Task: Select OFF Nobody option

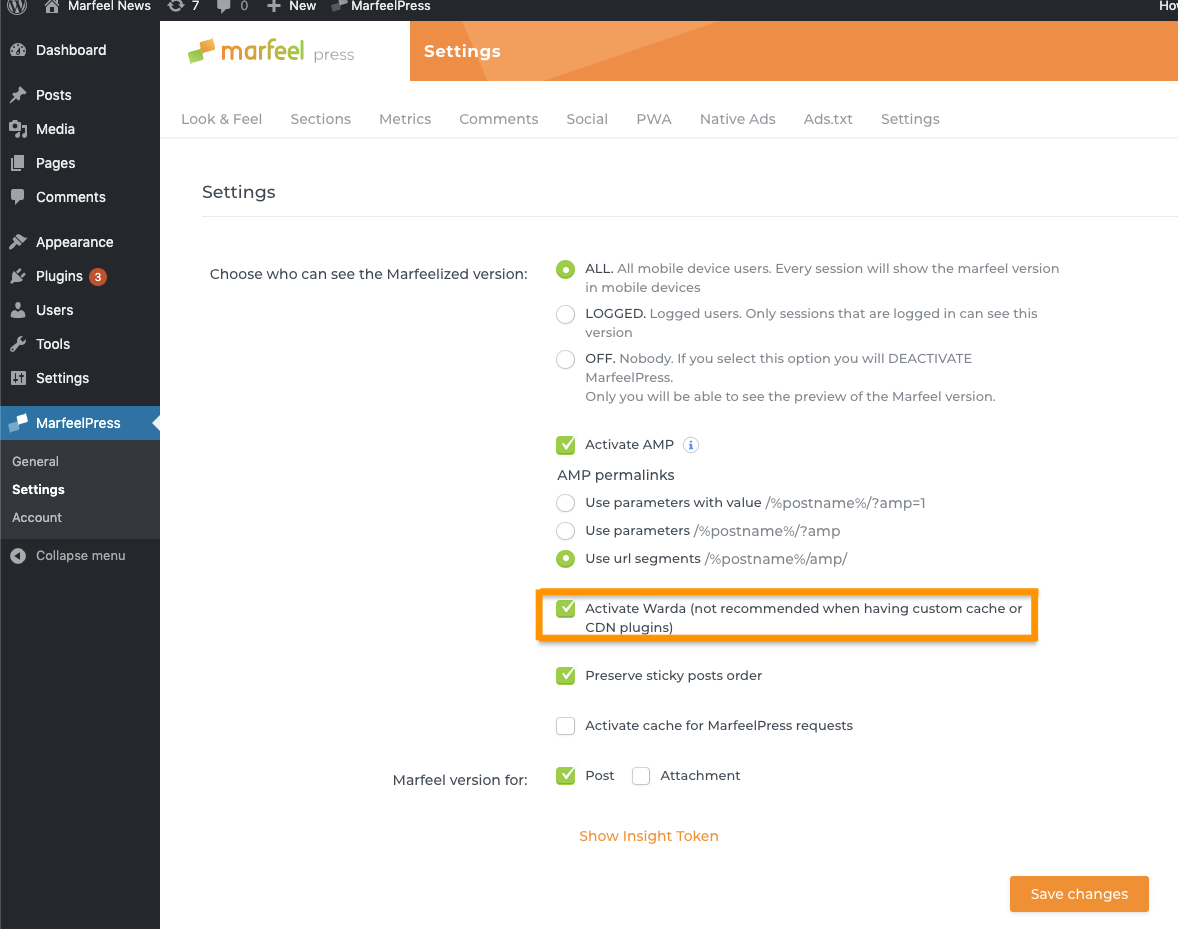Action: 566,359
